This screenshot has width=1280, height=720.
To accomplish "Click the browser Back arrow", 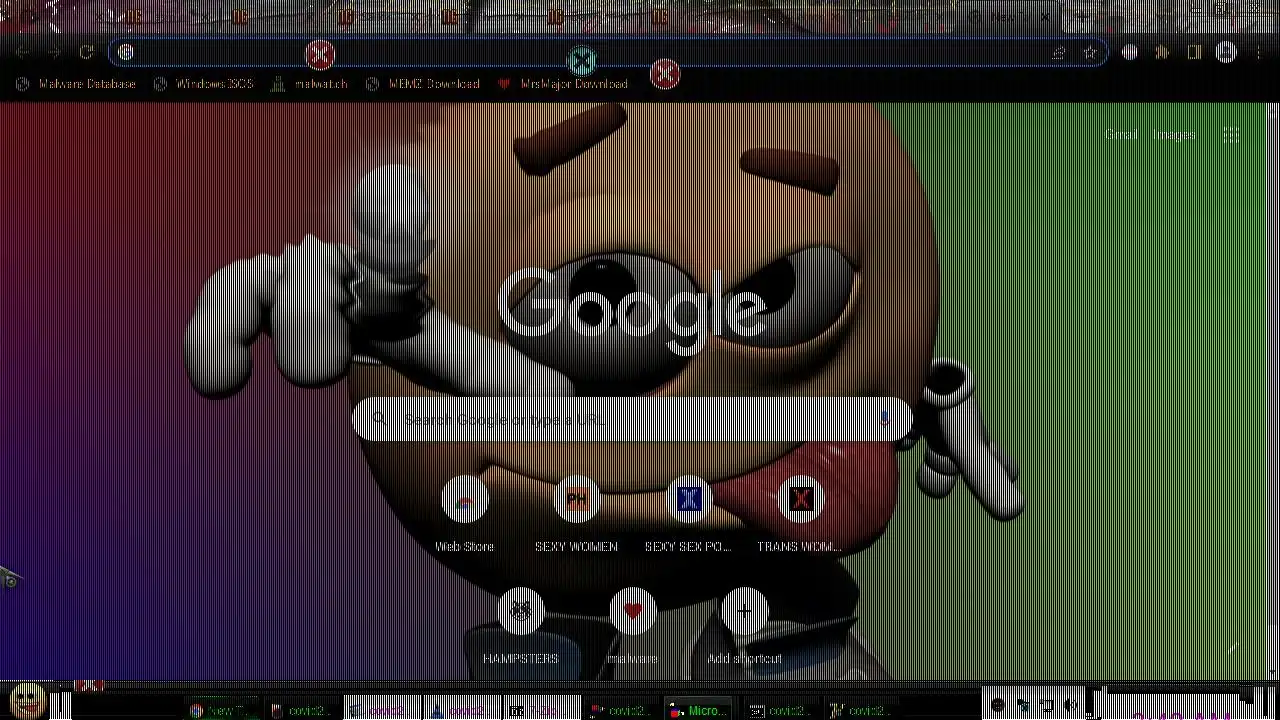I will (22, 52).
